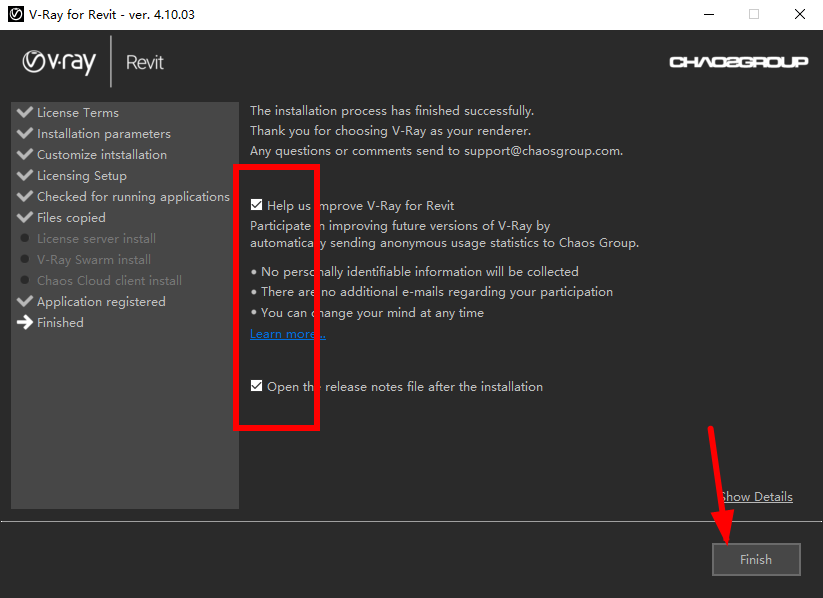Click the checkmark beside License Terms
The width and height of the screenshot is (823, 598).
click(25, 112)
